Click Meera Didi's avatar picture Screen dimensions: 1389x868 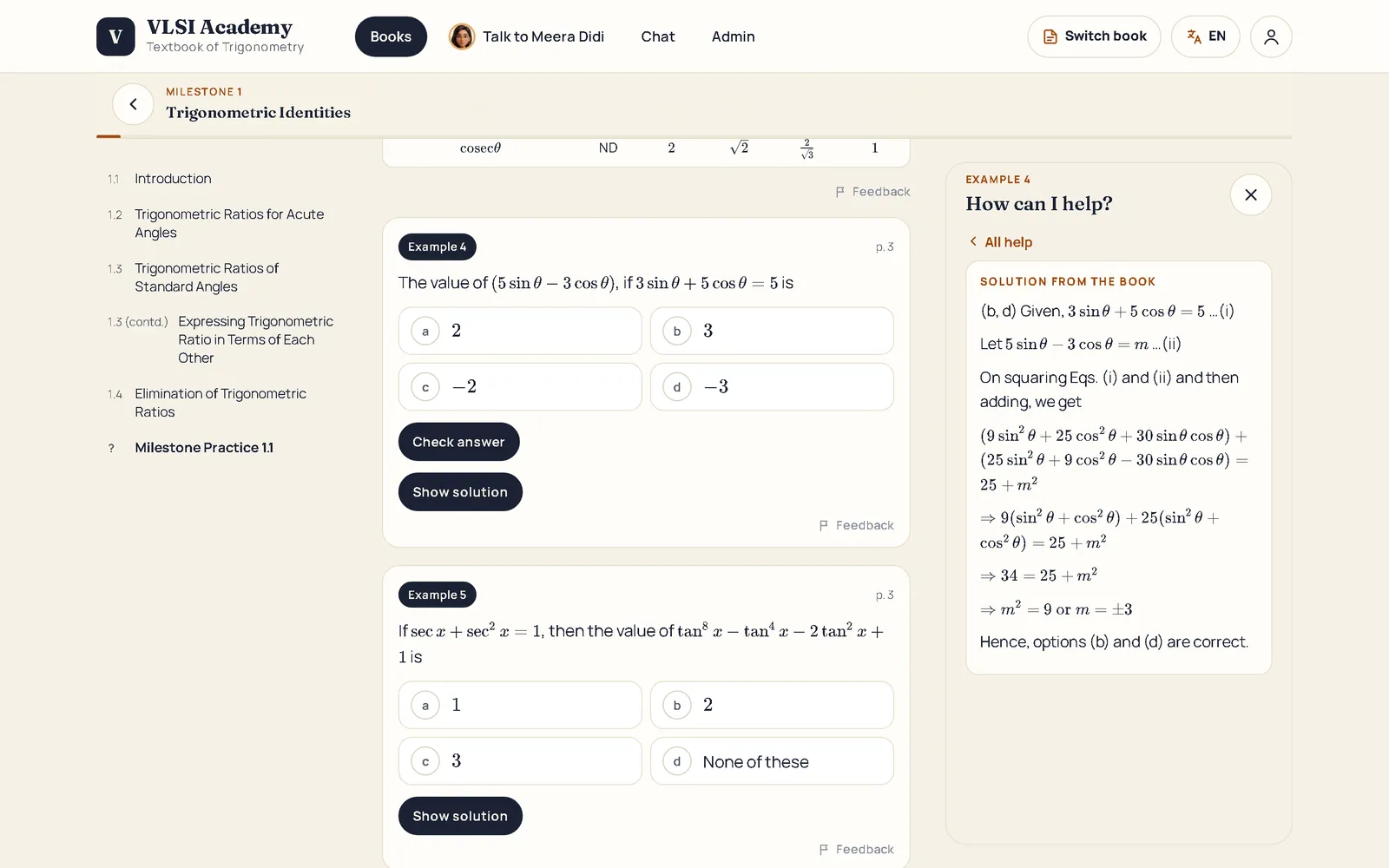coord(462,36)
